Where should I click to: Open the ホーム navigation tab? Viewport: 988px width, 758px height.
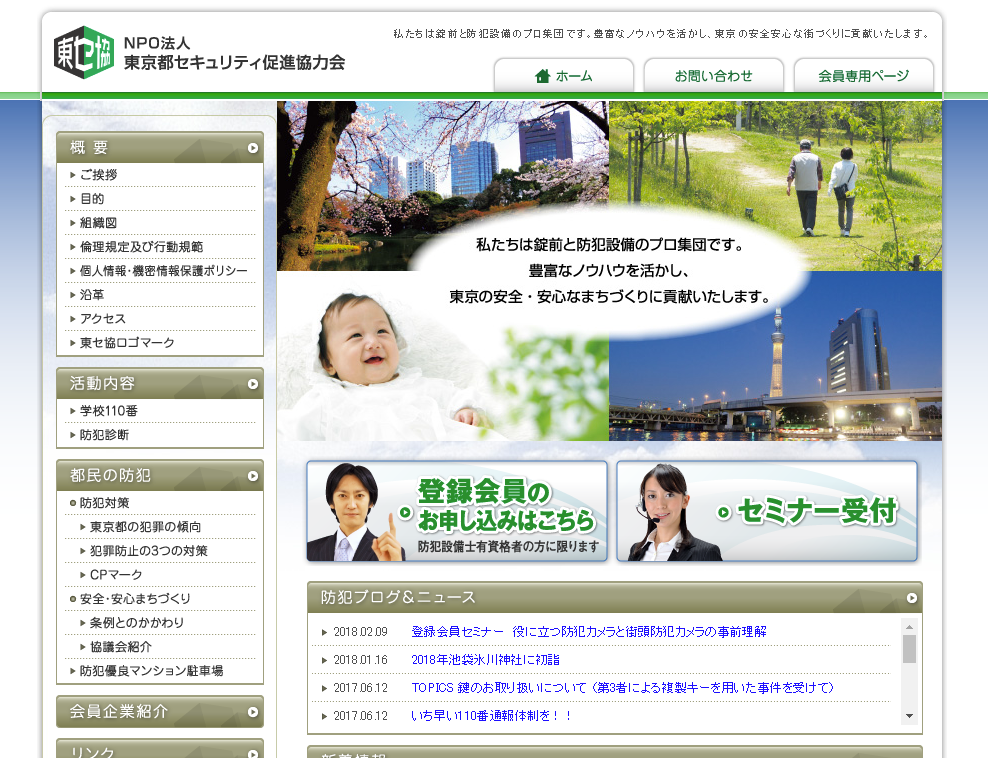point(564,76)
